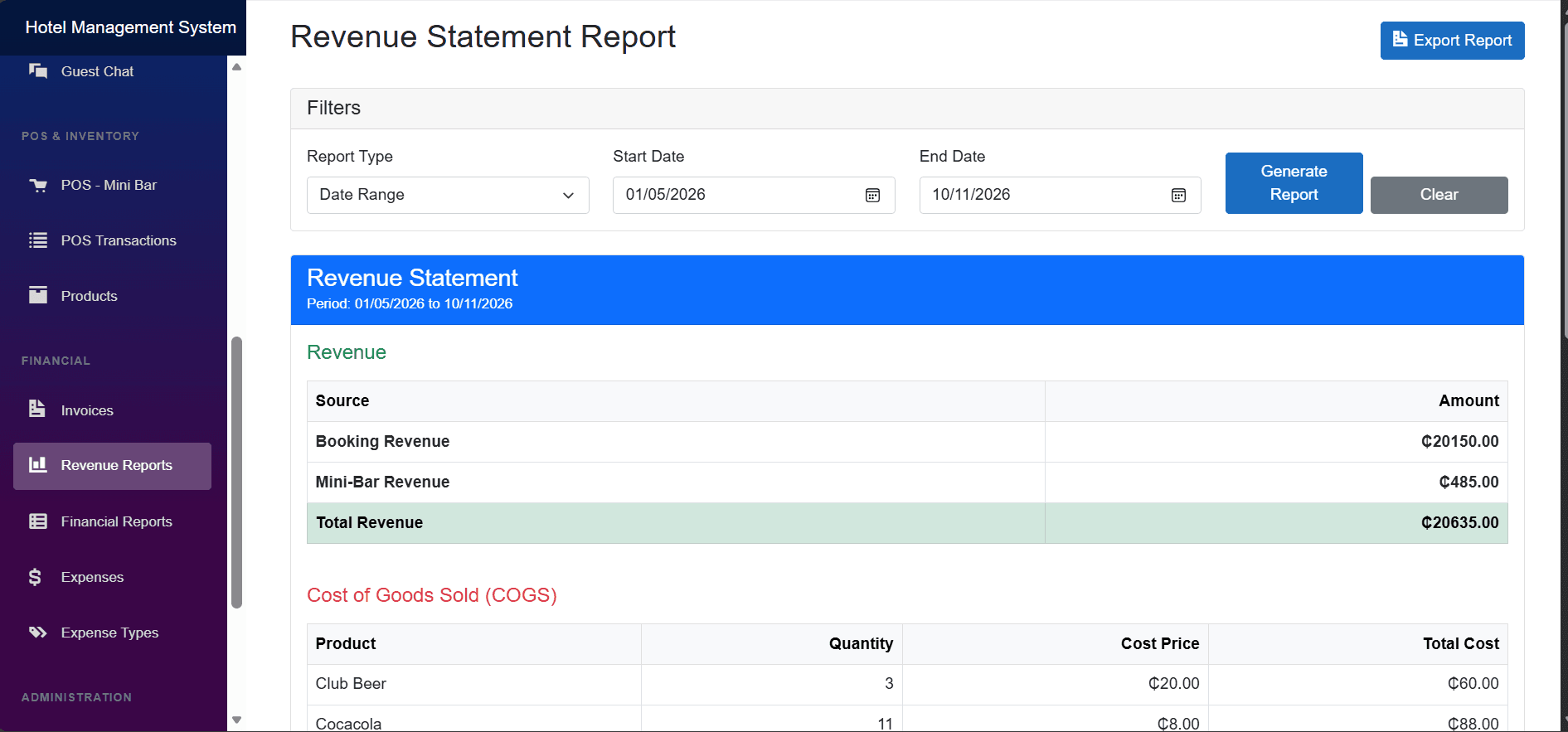The width and height of the screenshot is (1568, 732).
Task: Open the End Date calendar picker icon
Action: click(x=1178, y=195)
